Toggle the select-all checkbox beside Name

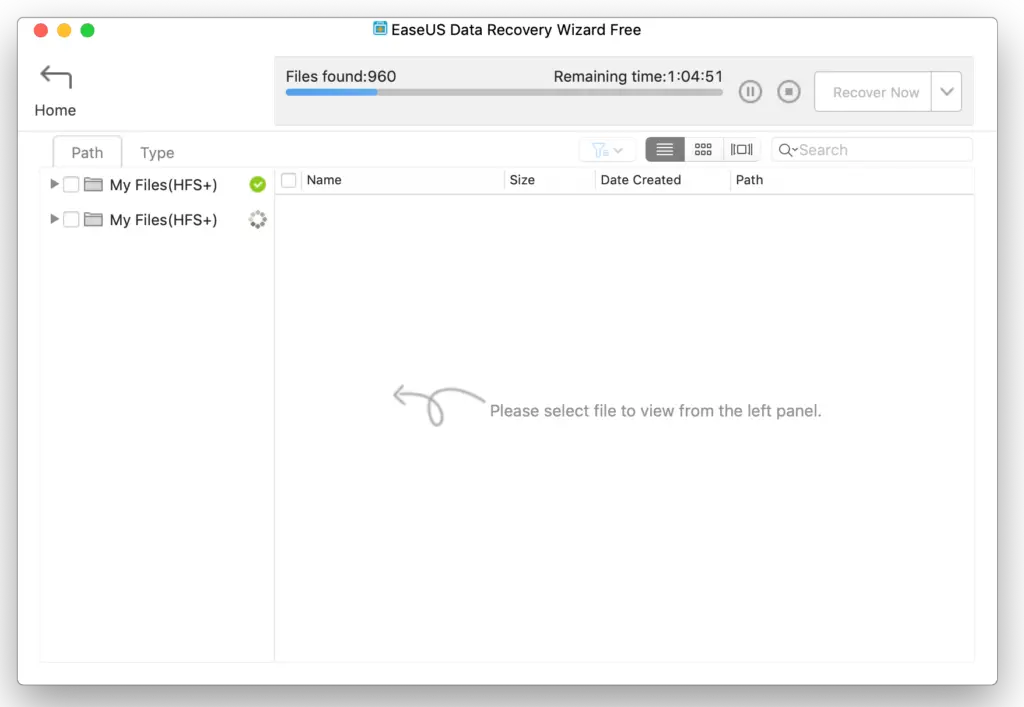click(289, 180)
